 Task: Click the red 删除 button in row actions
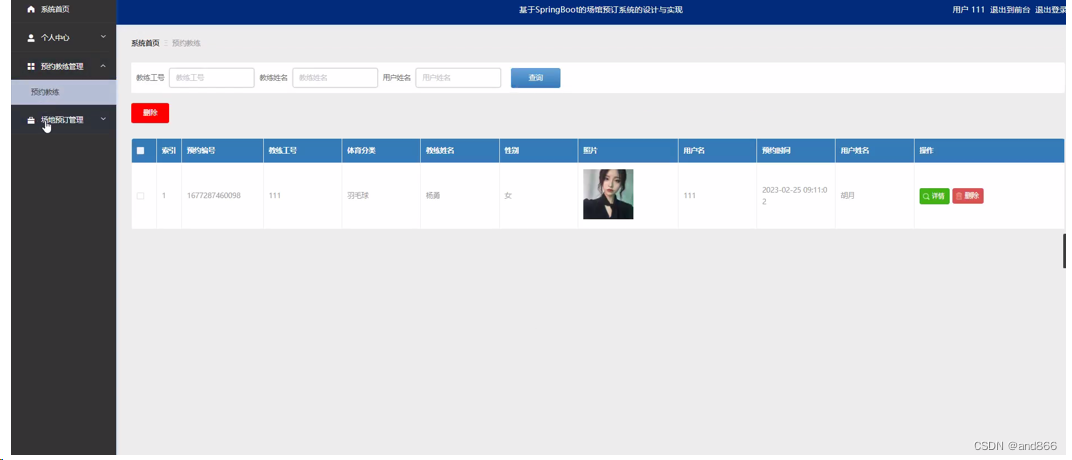click(967, 196)
